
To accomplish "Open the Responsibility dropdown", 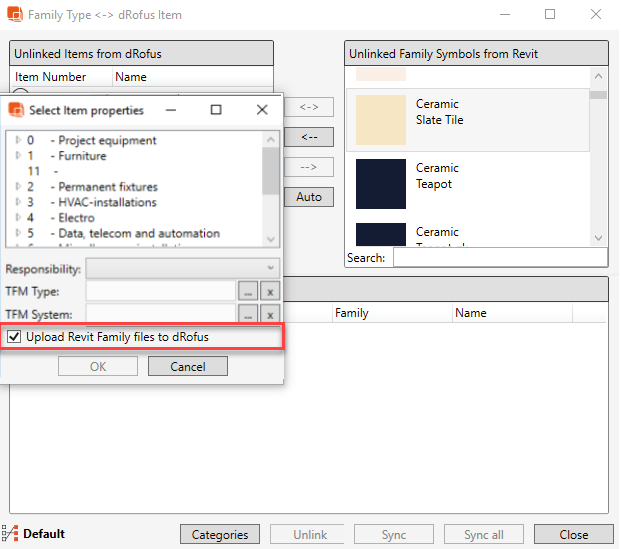I will point(182,268).
